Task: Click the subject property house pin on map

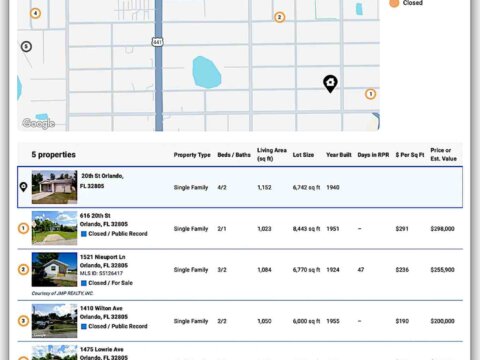Action: [x=330, y=84]
